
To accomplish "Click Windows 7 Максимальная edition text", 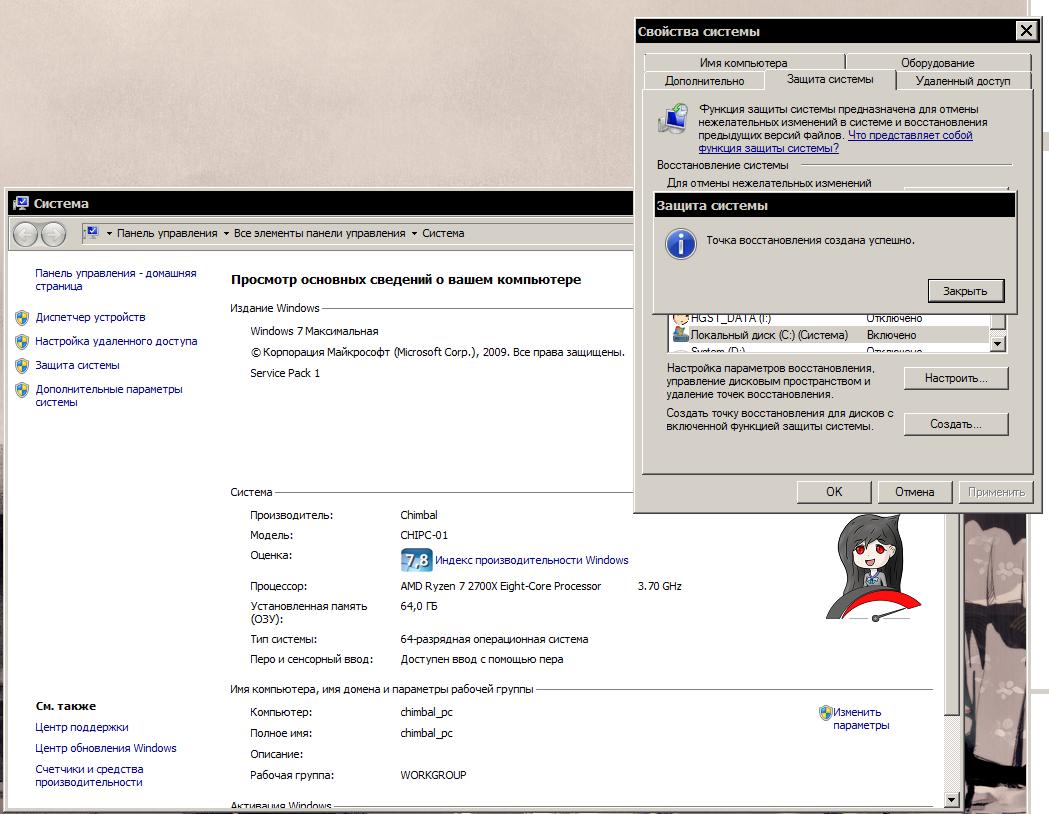I will tap(314, 331).
